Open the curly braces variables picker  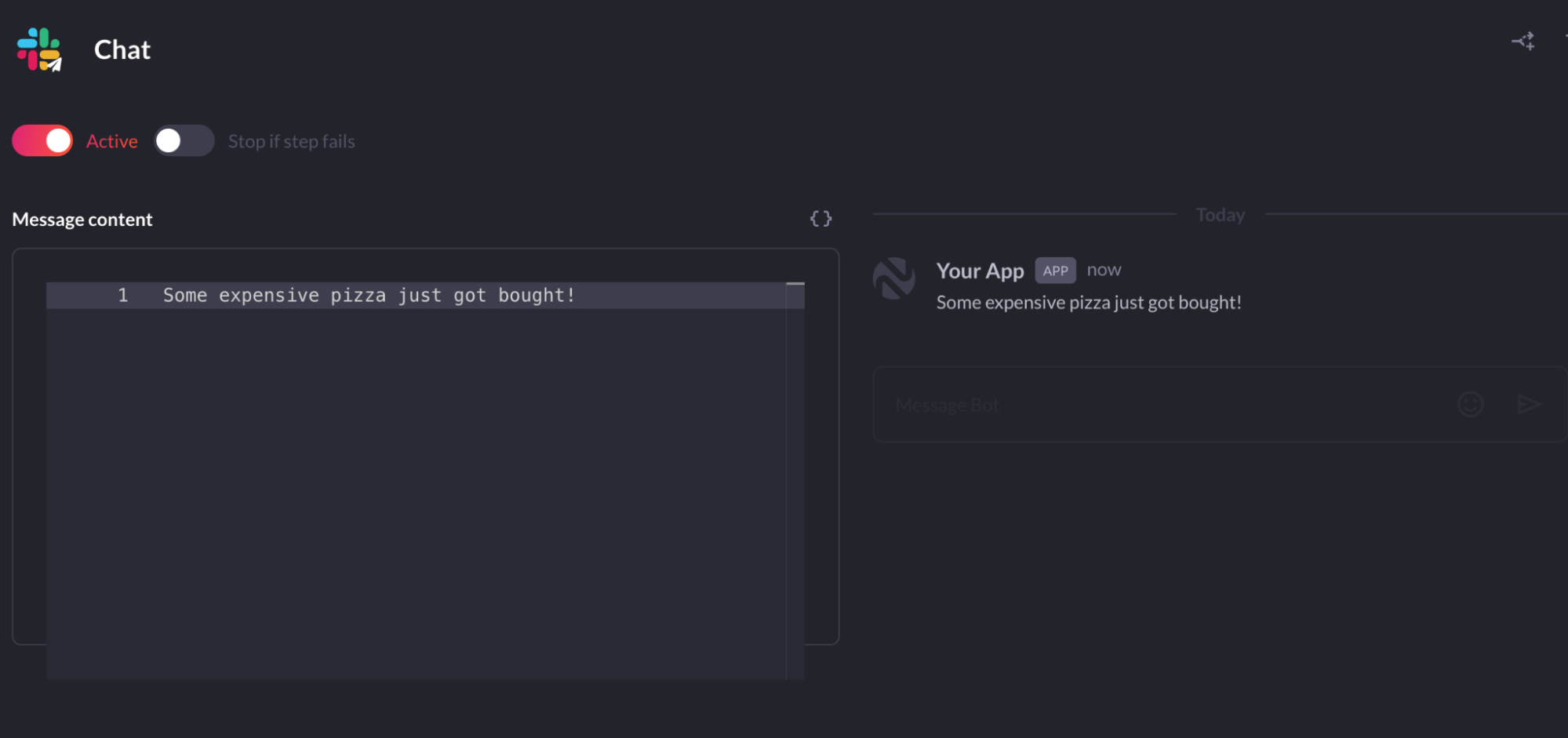[820, 219]
